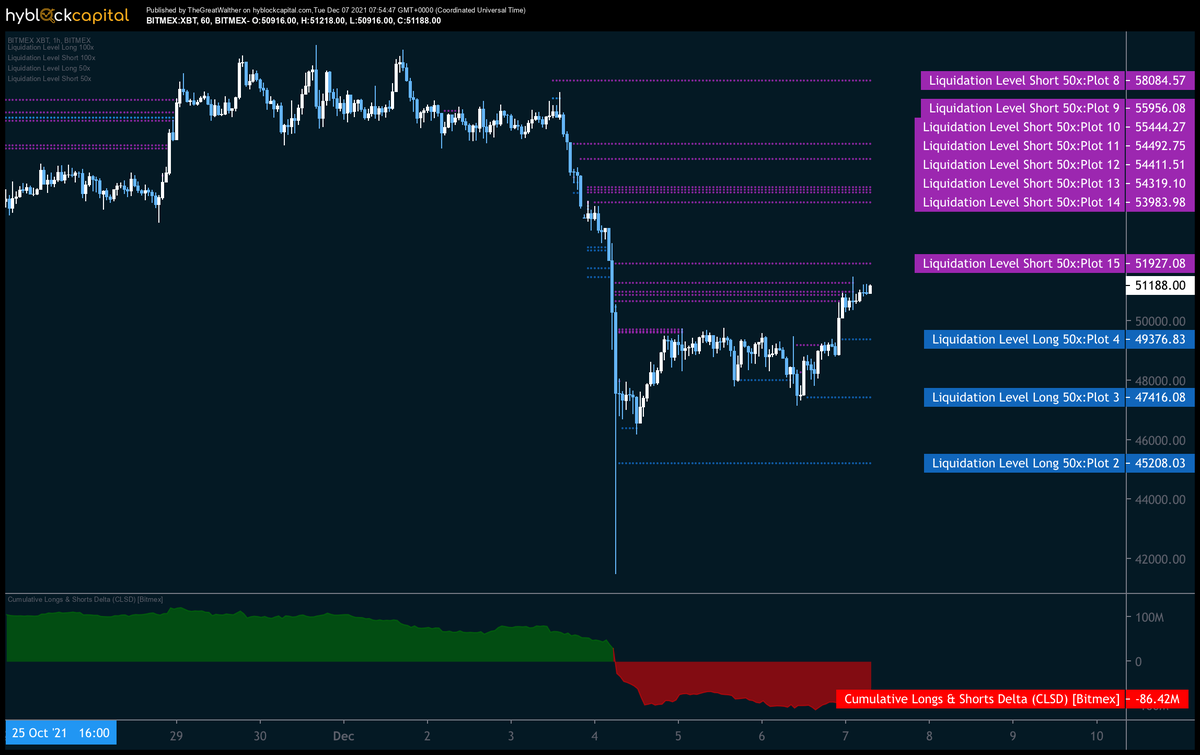Select the 'Cumulative Longs & Shorts Delta' pane title
1200x755 pixels.
(85, 599)
